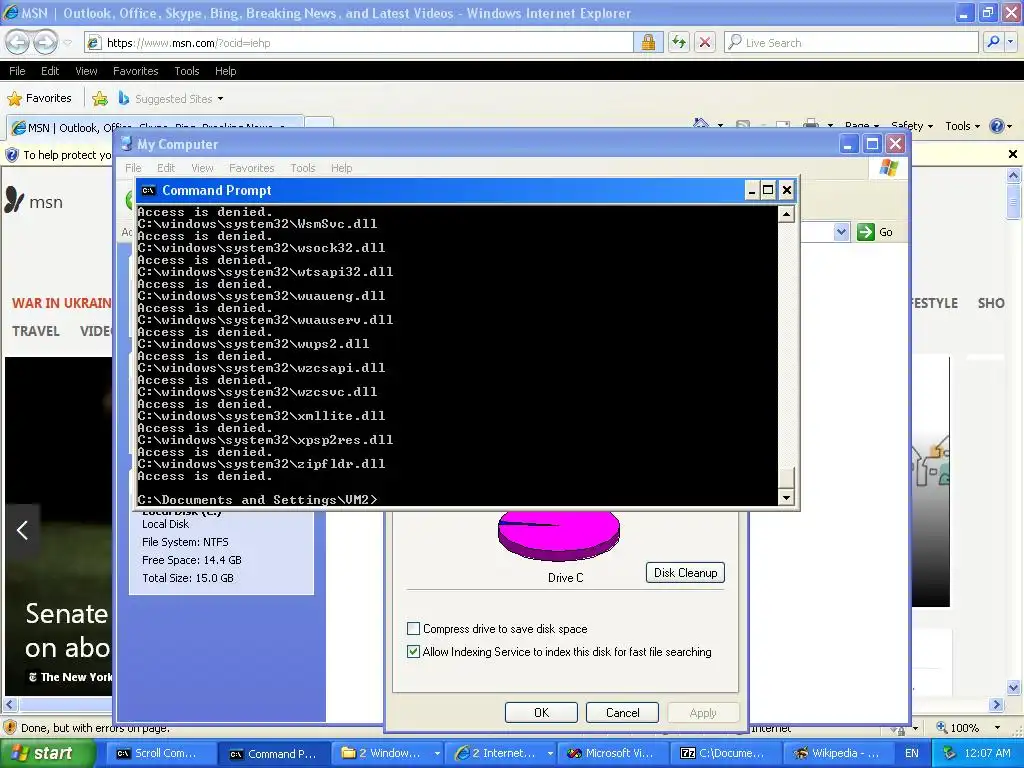1024x768 pixels.
Task: Click the IE Back arrow button
Action: tap(18, 42)
